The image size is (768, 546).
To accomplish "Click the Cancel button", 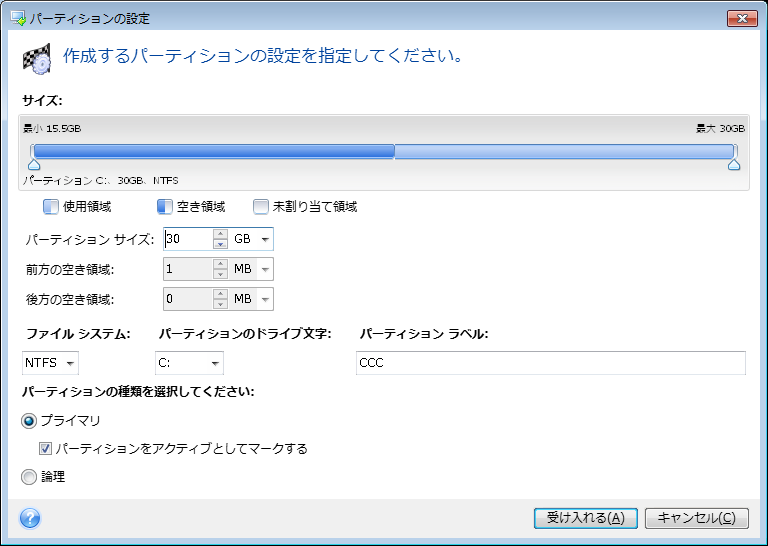I will tap(697, 518).
